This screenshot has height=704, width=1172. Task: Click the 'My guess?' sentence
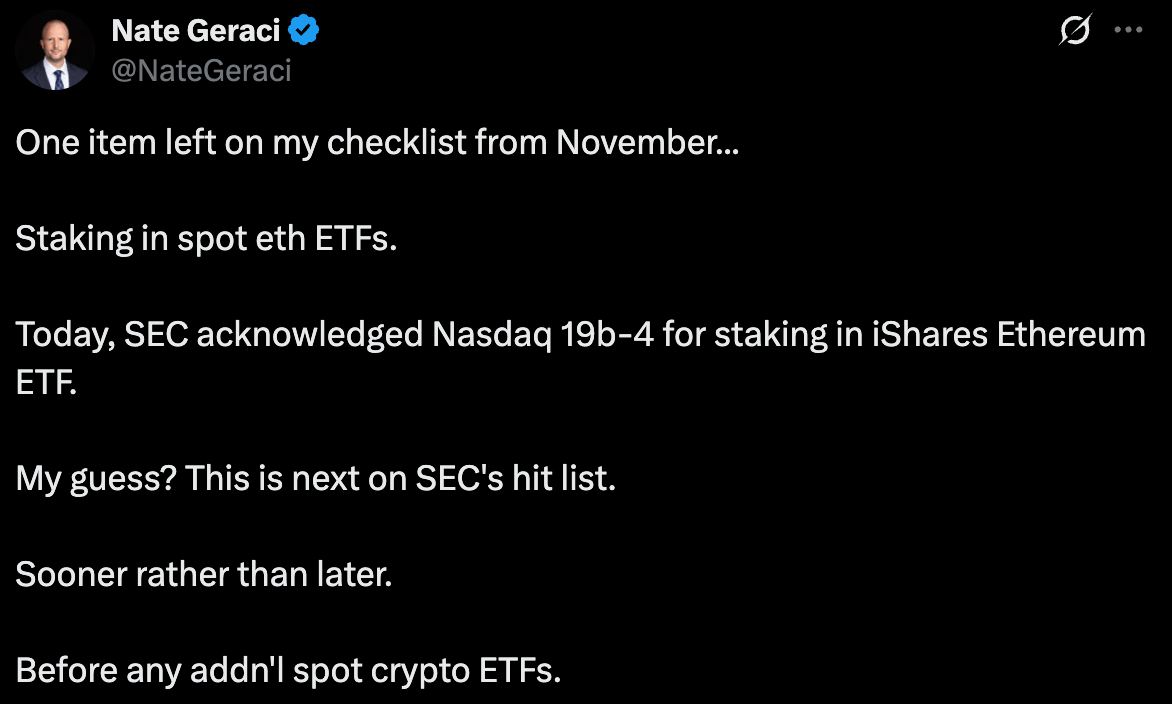[315, 478]
